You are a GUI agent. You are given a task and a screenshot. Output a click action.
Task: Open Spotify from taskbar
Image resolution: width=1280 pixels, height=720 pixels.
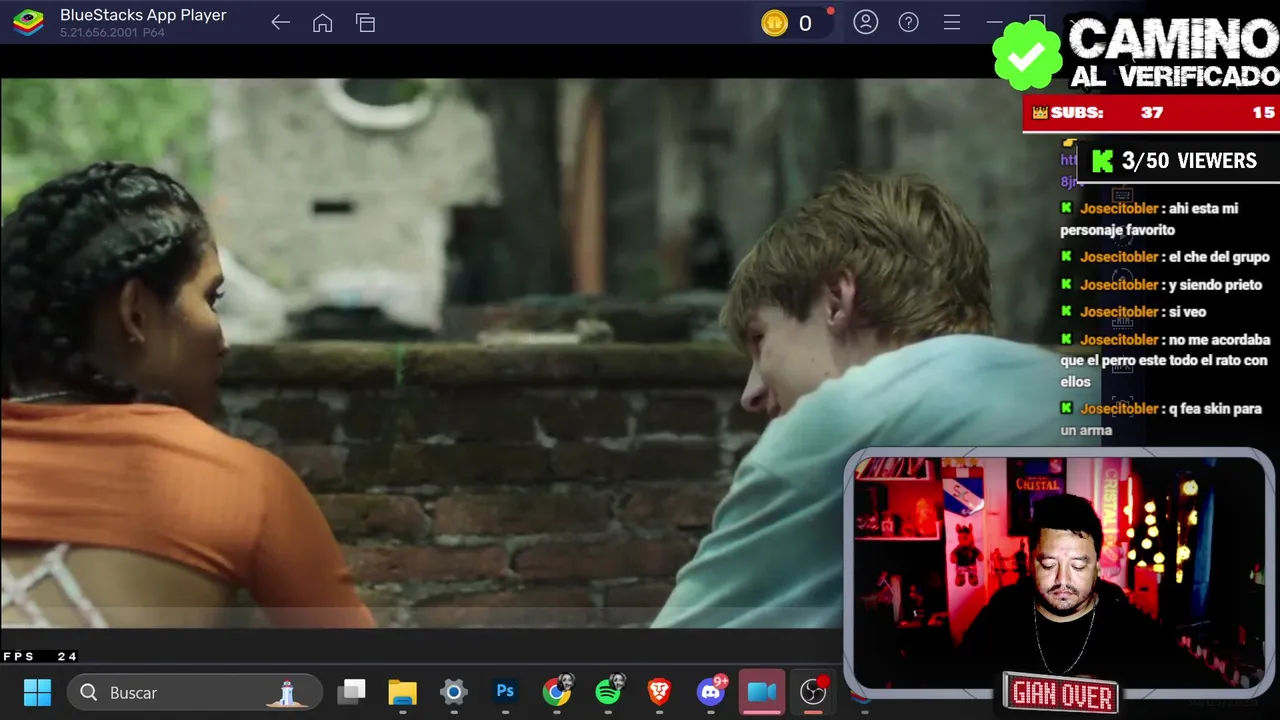(609, 691)
